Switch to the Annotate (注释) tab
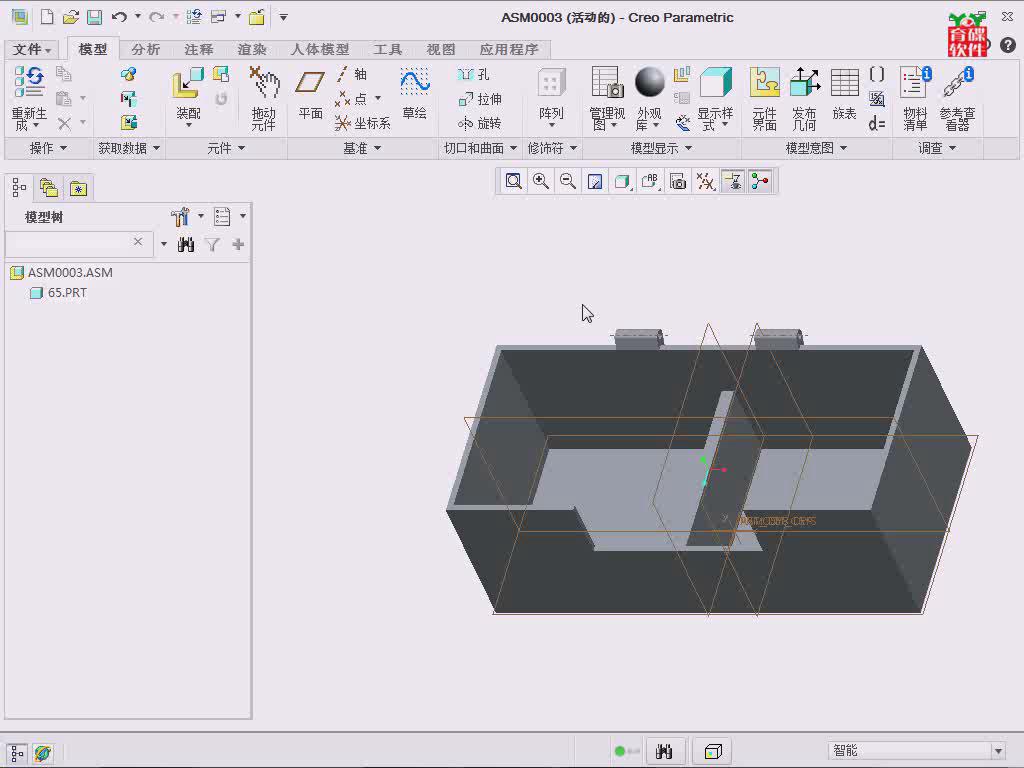This screenshot has height=768, width=1024. click(x=199, y=49)
